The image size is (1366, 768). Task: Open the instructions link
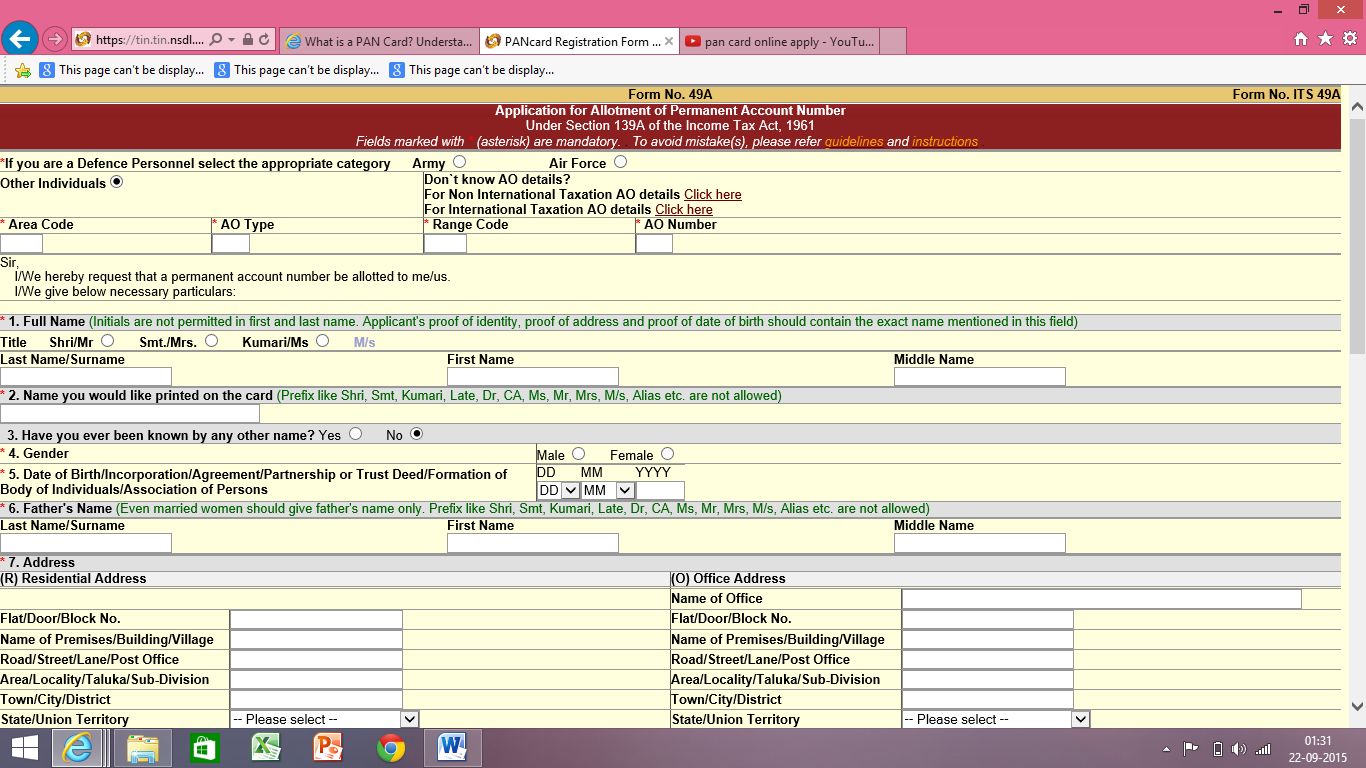945,142
